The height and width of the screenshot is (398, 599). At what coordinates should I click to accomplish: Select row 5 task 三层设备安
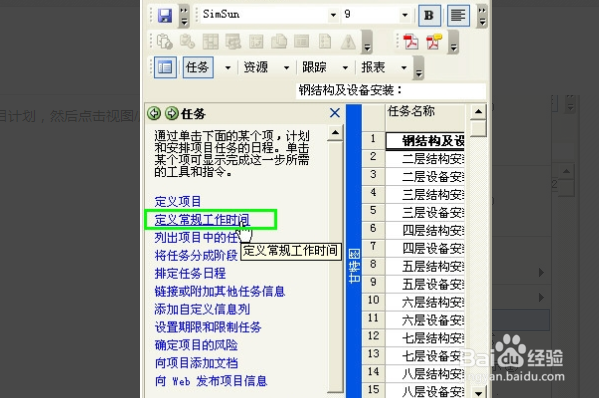(425, 212)
